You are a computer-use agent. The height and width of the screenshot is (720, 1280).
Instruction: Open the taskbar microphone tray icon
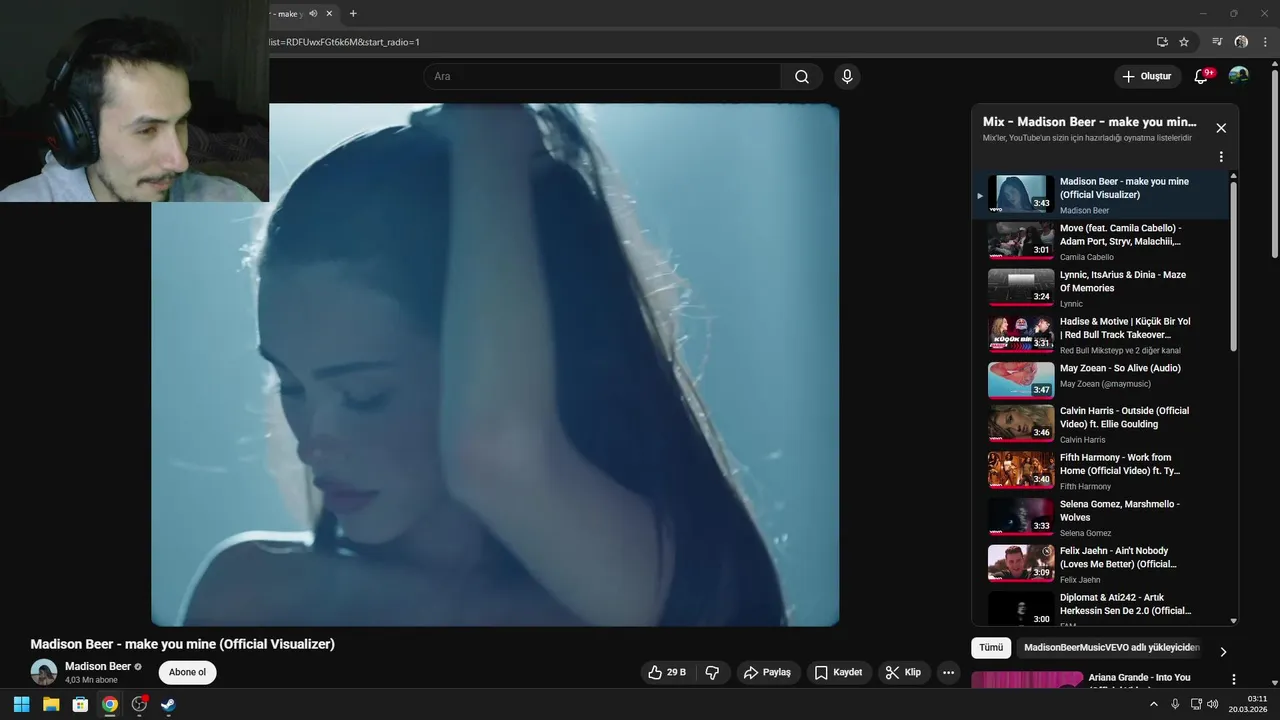tap(1175, 704)
